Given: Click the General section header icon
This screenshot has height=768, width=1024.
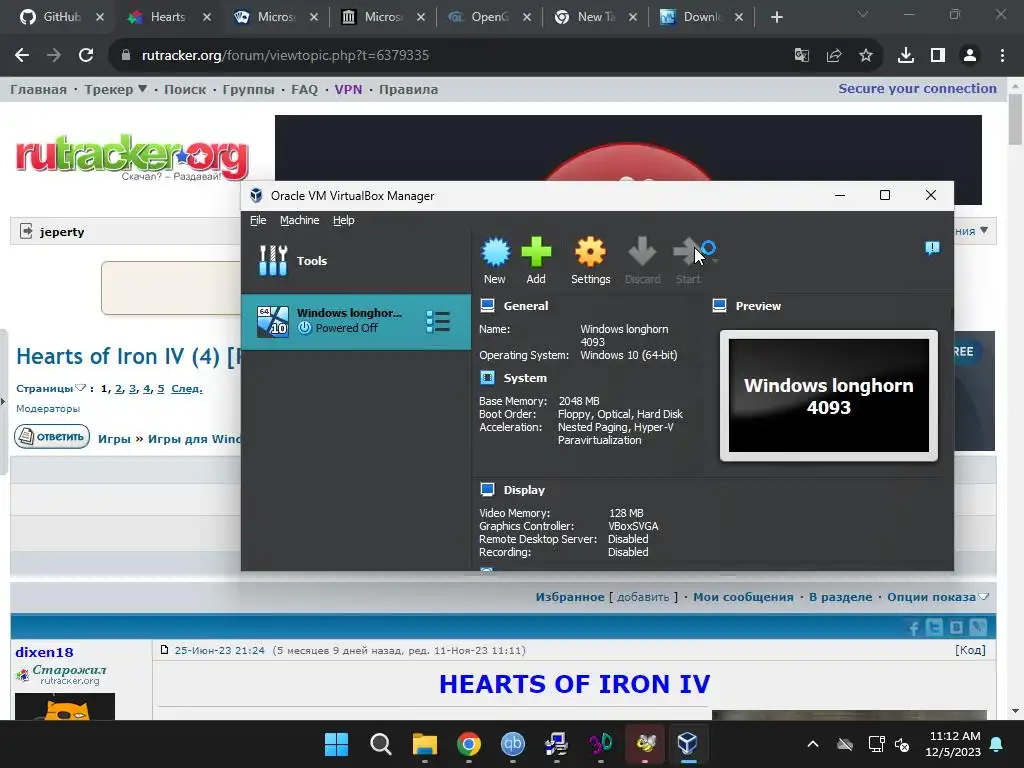Looking at the screenshot, I should tap(487, 306).
